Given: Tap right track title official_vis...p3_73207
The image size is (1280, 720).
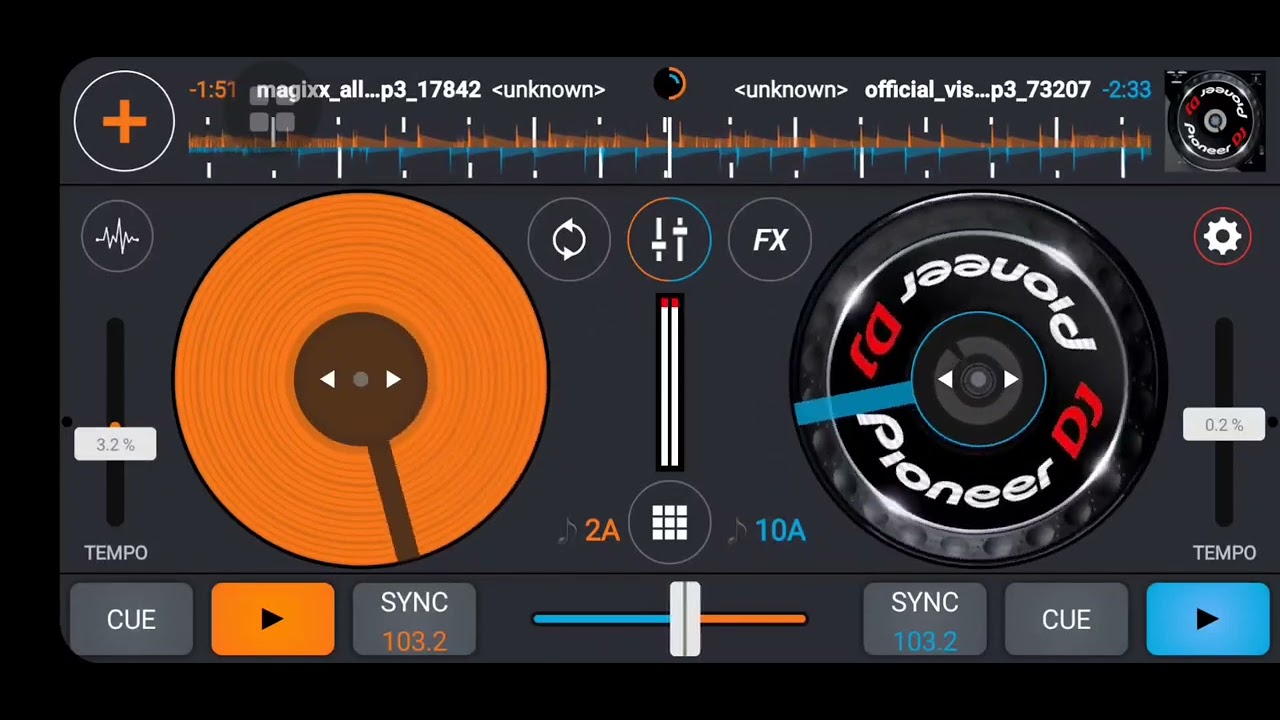Looking at the screenshot, I should tap(977, 90).
